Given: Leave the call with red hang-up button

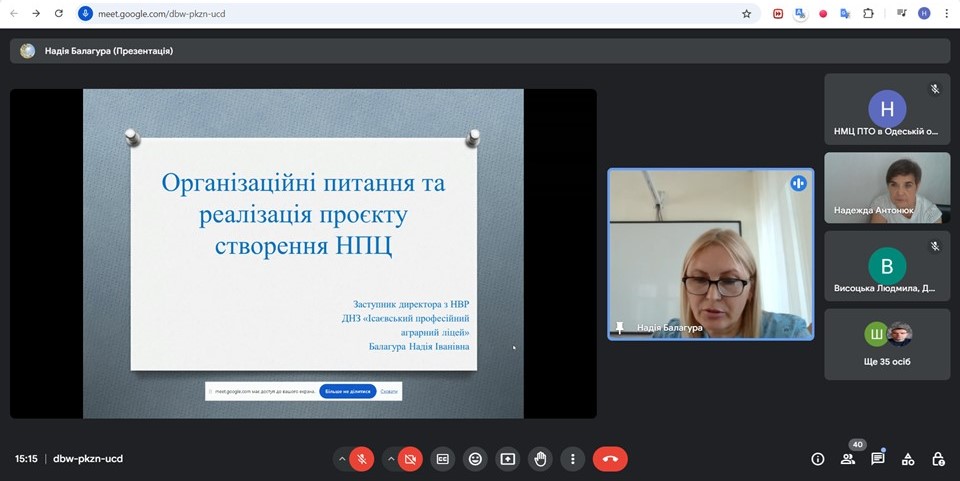Looking at the screenshot, I should point(610,459).
